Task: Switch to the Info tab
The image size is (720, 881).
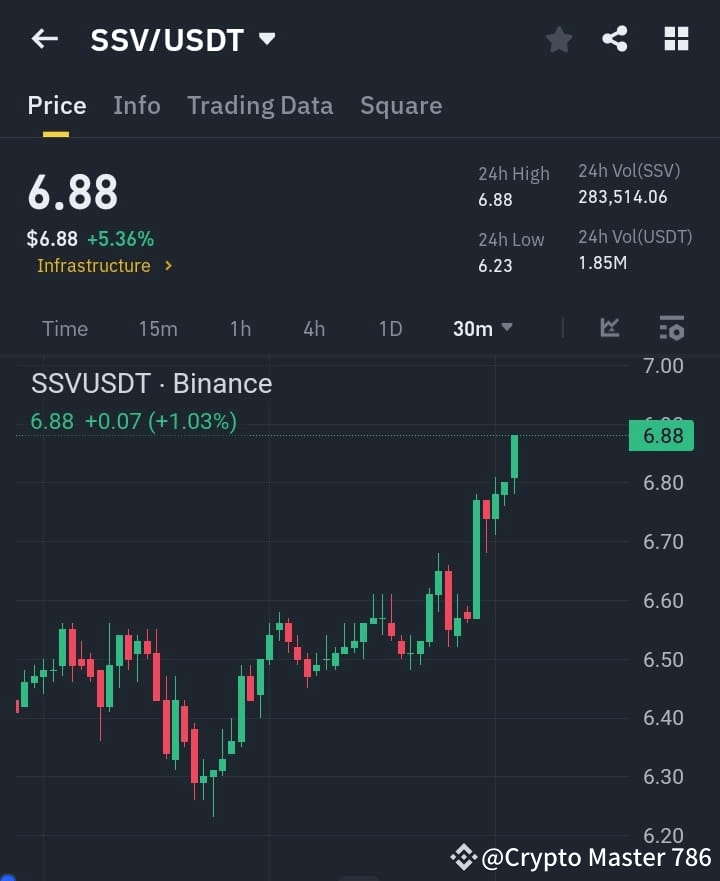Action: coord(136,105)
